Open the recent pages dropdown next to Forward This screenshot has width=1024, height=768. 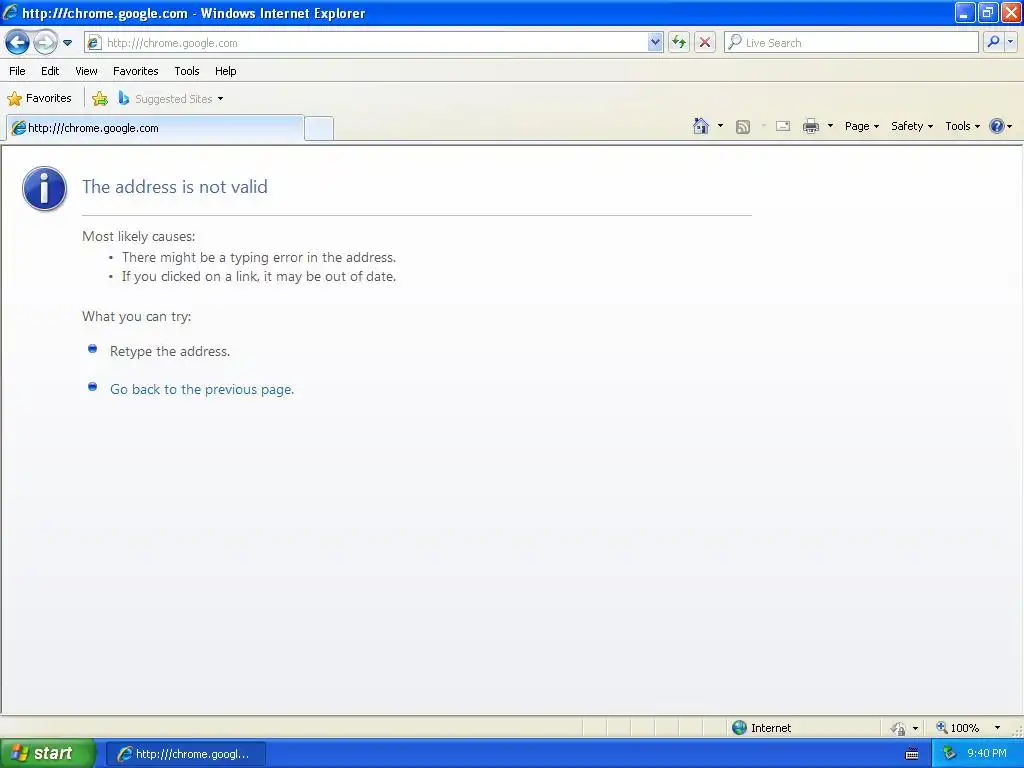click(x=67, y=43)
